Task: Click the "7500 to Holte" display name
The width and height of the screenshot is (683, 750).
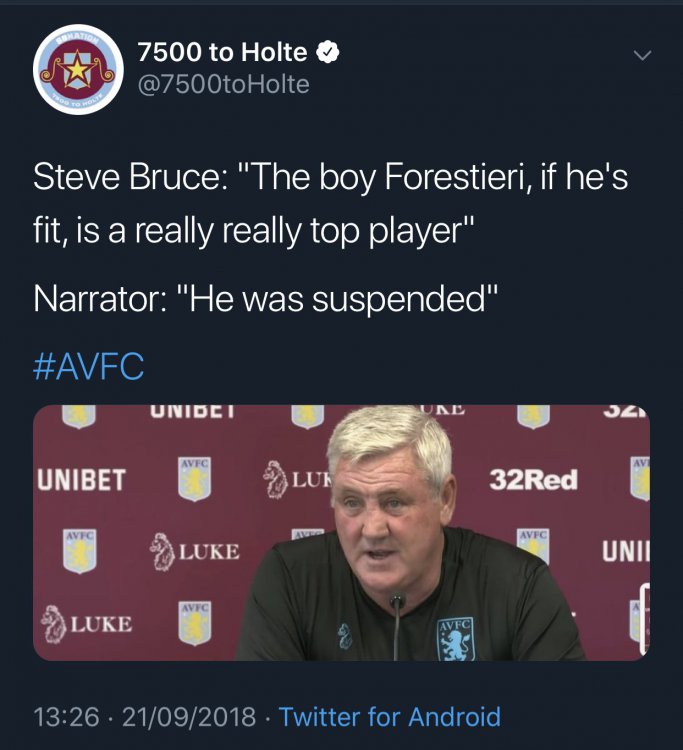Action: pos(222,52)
